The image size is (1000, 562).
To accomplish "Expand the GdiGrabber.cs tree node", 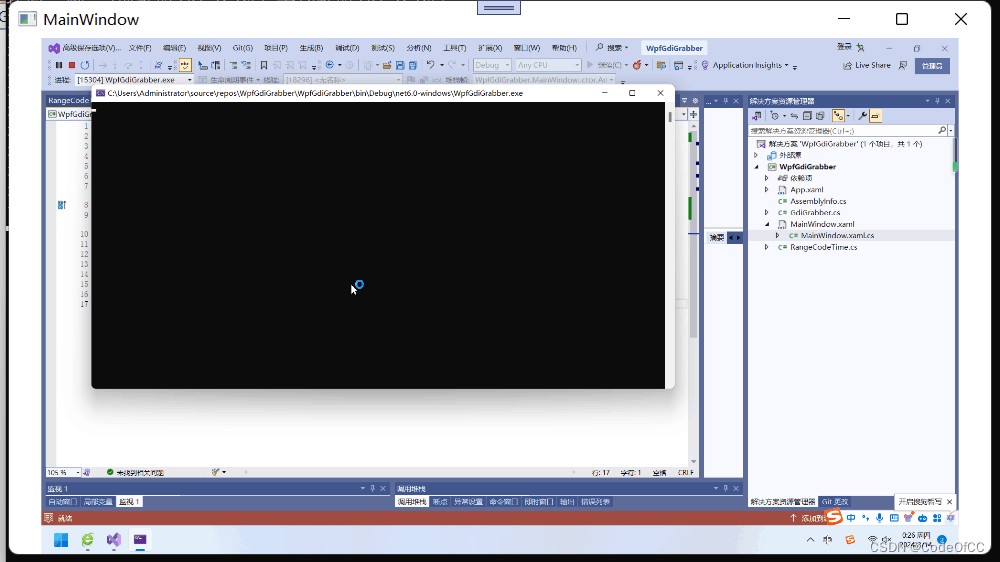I will click(x=767, y=212).
